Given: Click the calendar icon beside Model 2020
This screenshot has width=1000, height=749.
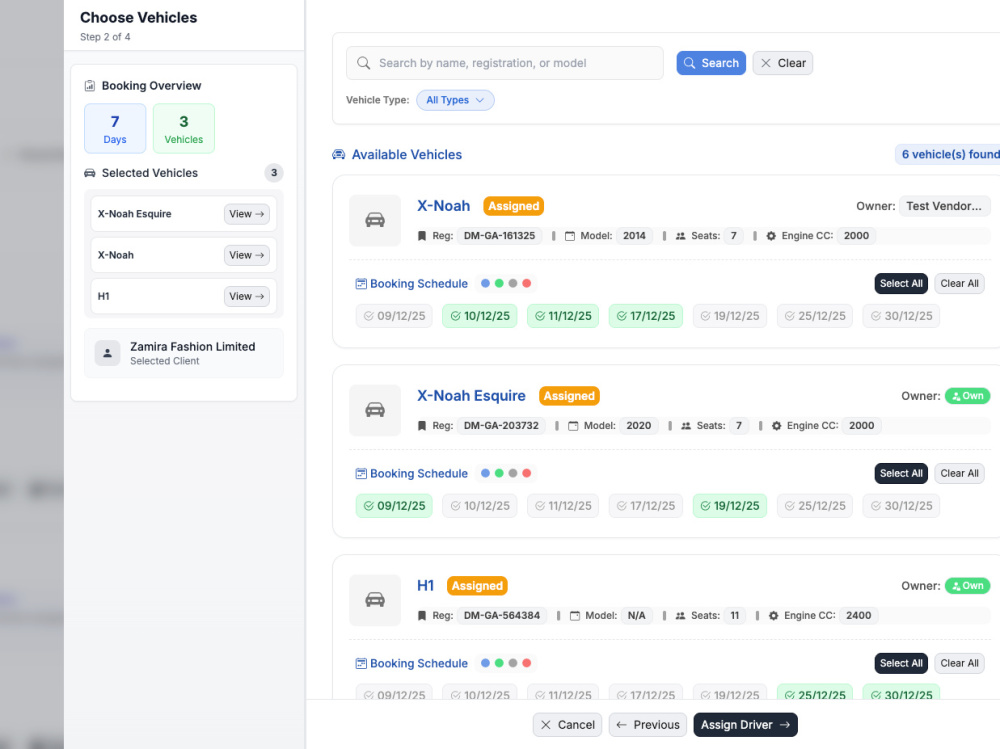Looking at the screenshot, I should click(573, 426).
